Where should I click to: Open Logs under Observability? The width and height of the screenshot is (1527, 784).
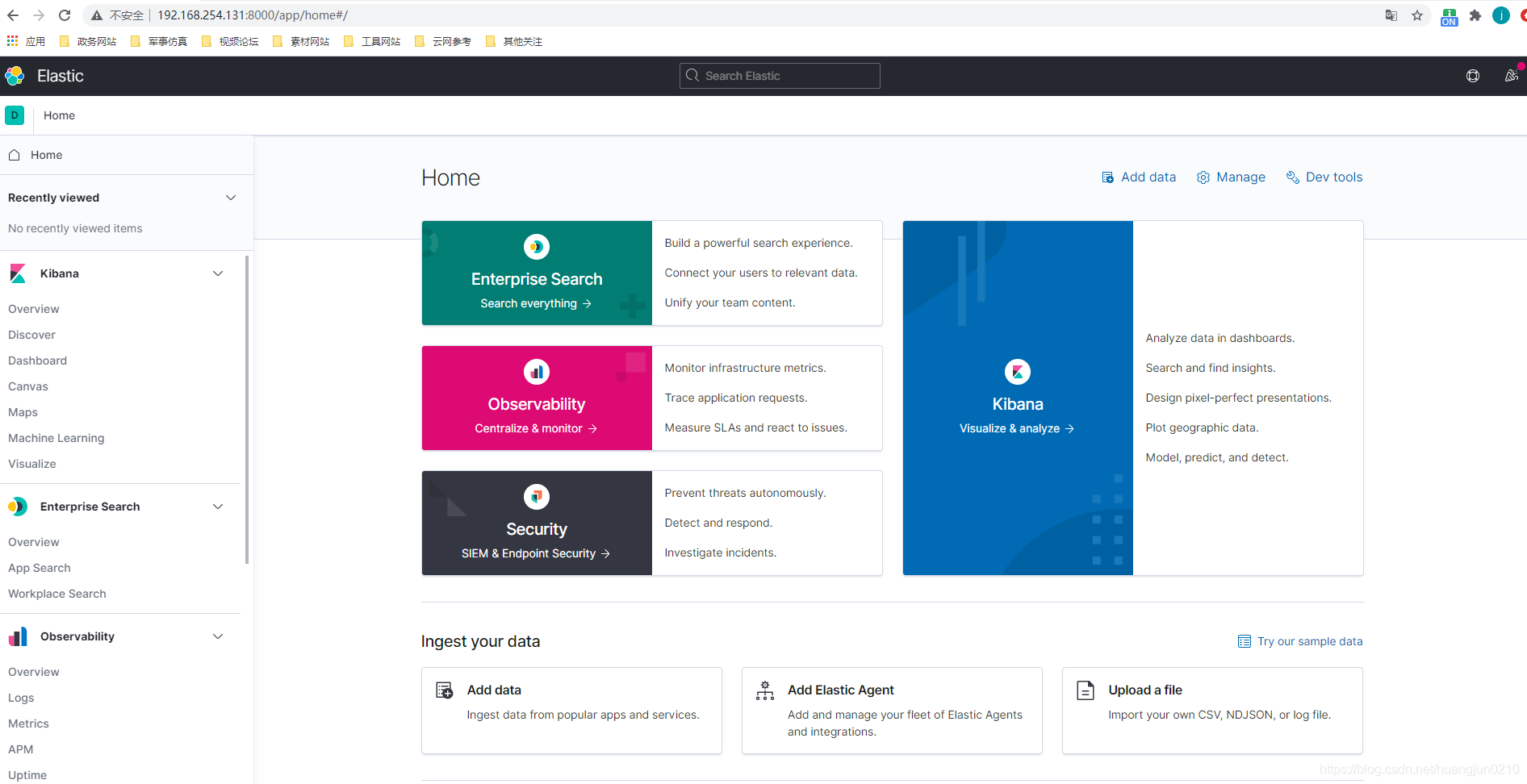[x=21, y=698]
